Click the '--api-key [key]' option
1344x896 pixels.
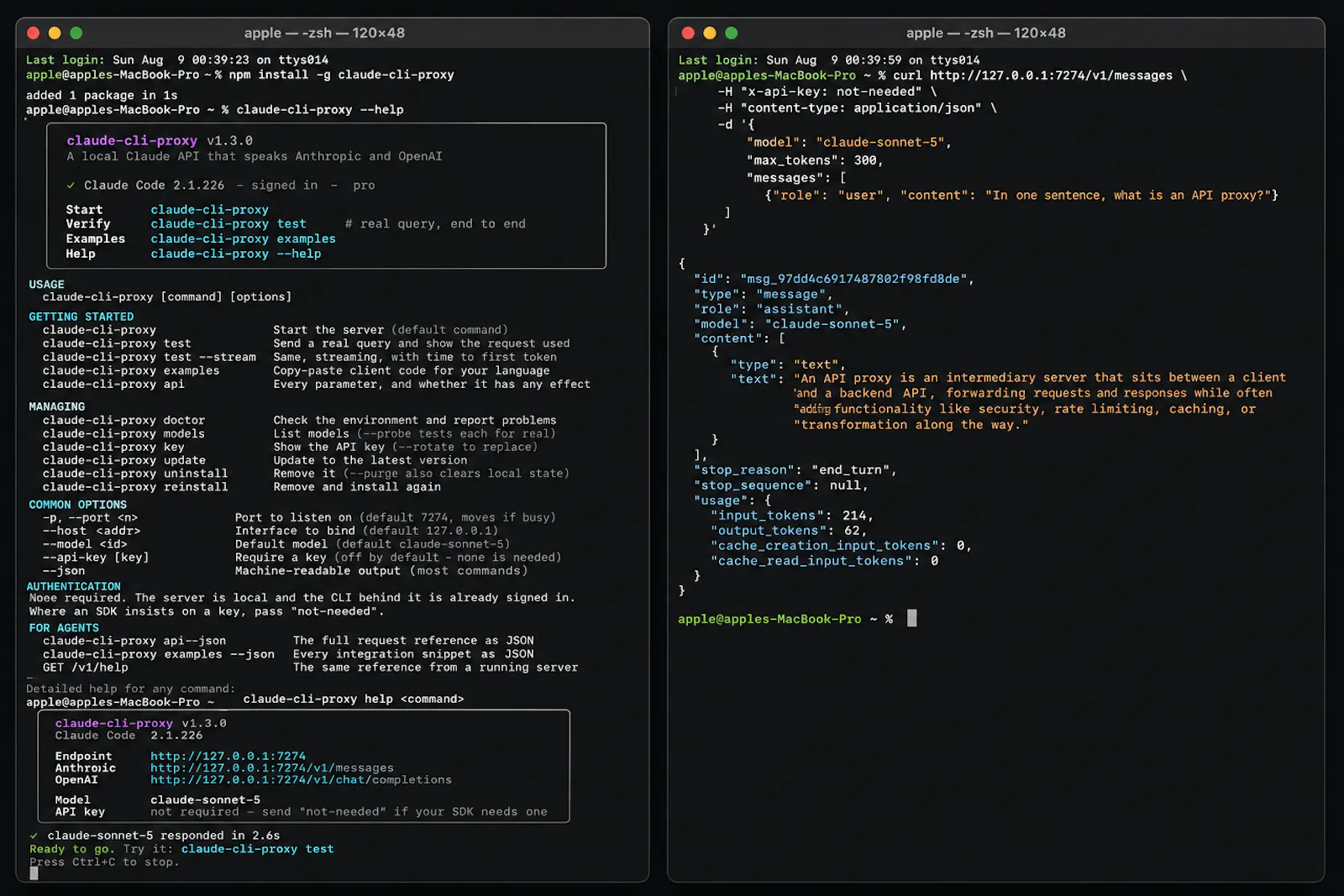pos(96,558)
